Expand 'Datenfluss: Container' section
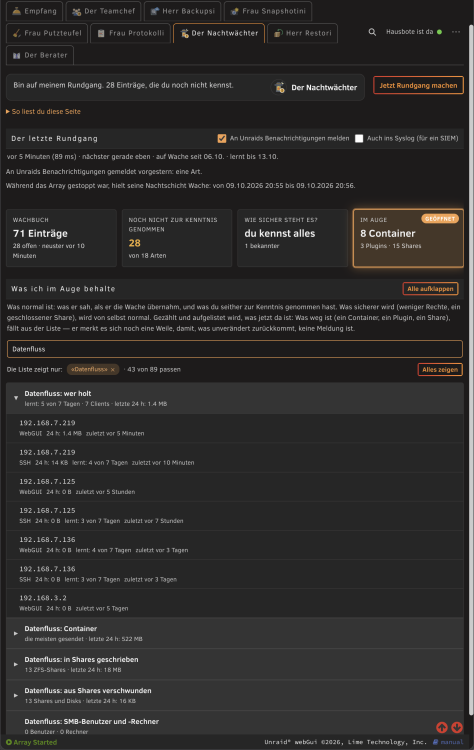 (x=235, y=633)
